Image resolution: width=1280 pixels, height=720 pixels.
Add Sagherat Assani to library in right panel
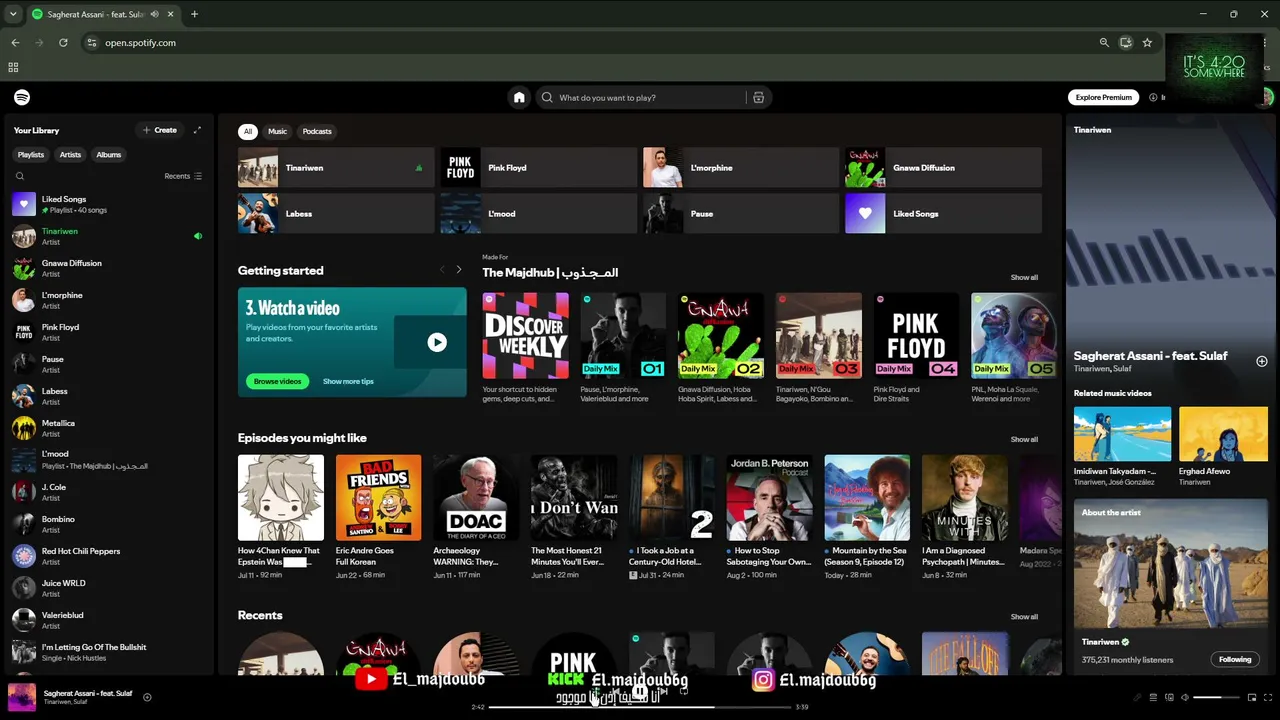(1262, 361)
